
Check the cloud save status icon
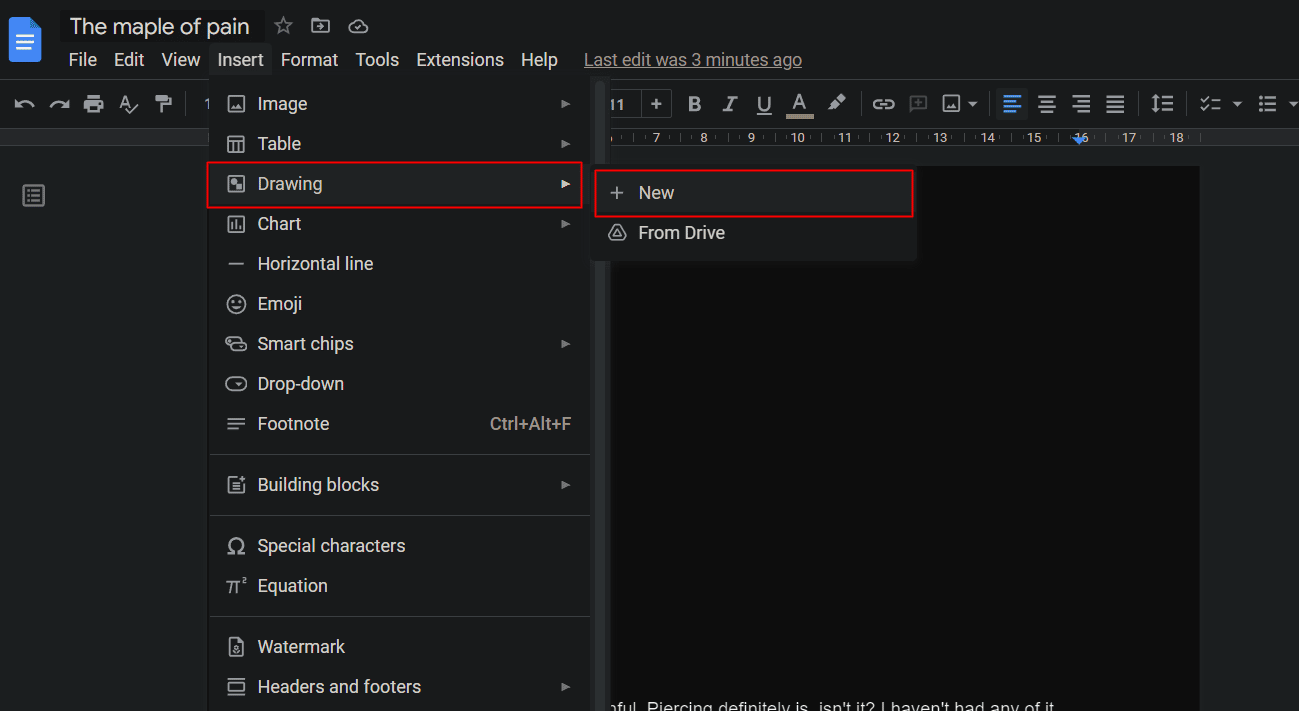click(x=357, y=26)
